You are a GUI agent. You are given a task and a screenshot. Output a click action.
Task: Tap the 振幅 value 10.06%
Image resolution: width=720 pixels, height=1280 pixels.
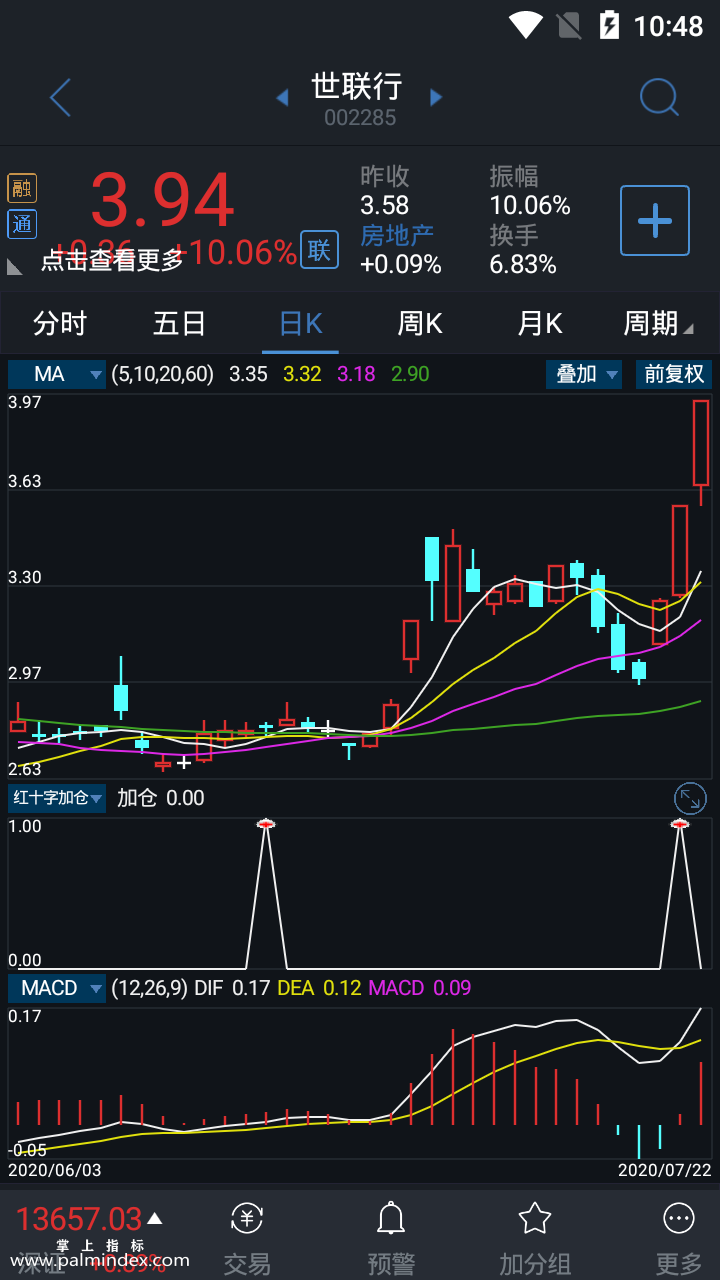click(x=530, y=205)
